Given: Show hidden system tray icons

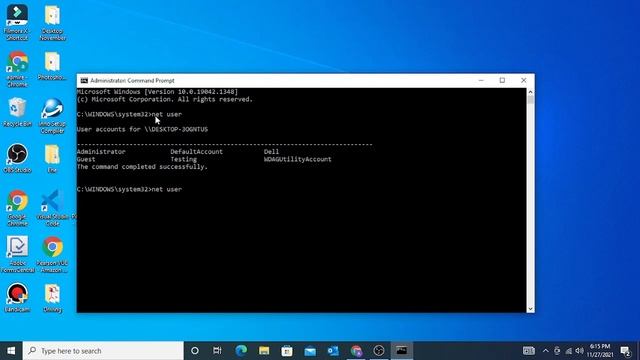Looking at the screenshot, I should 546,351.
